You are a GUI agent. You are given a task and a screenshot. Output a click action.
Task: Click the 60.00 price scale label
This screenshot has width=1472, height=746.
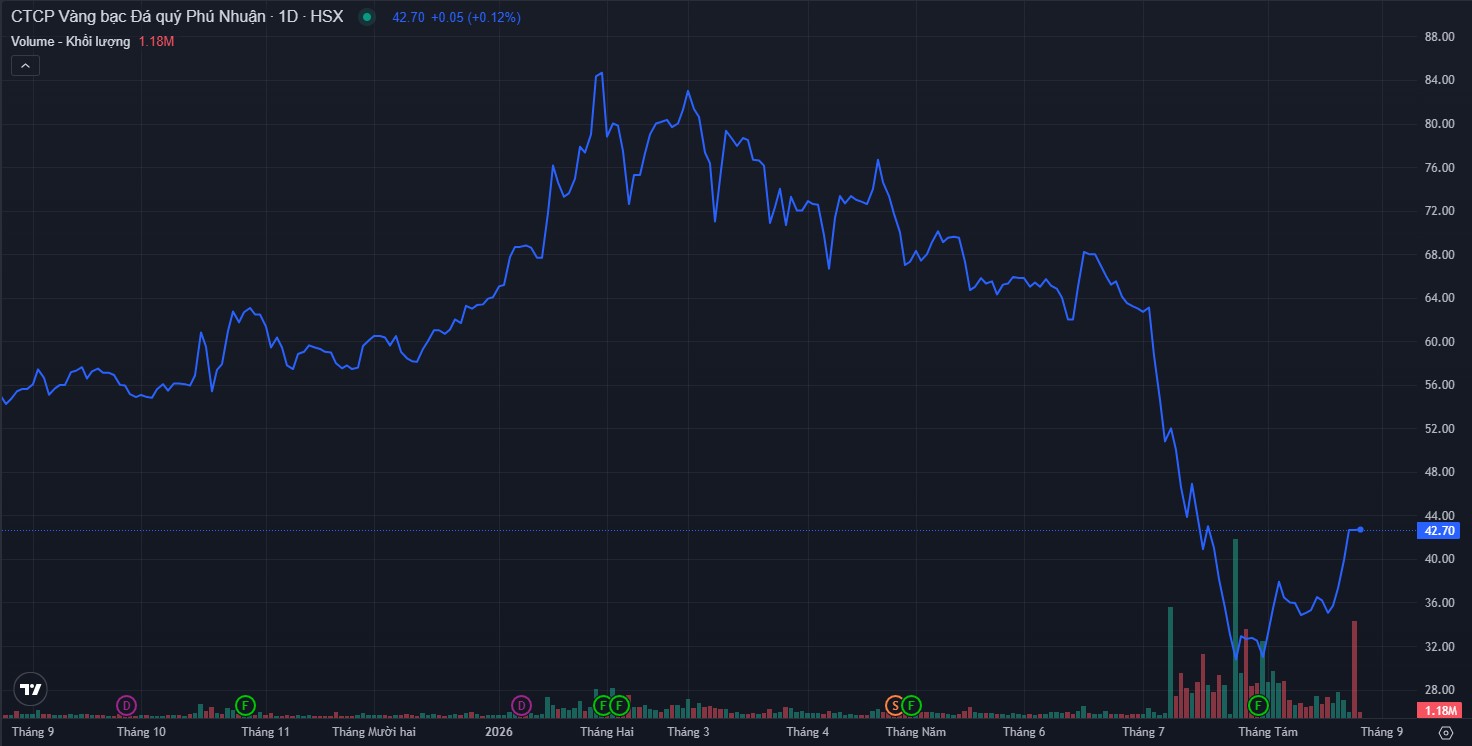pyautogui.click(x=1439, y=342)
